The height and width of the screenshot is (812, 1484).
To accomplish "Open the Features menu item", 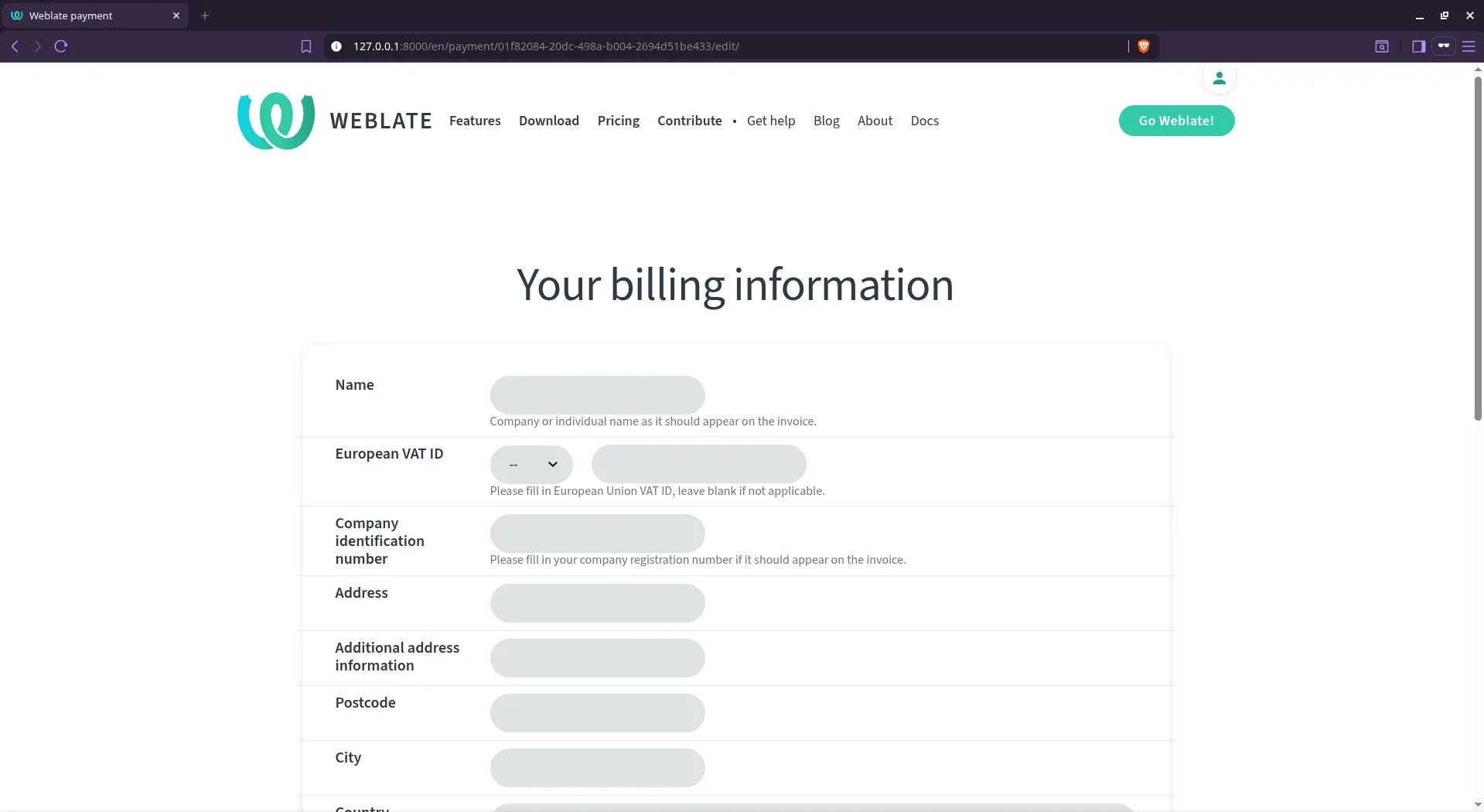I will pos(475,121).
